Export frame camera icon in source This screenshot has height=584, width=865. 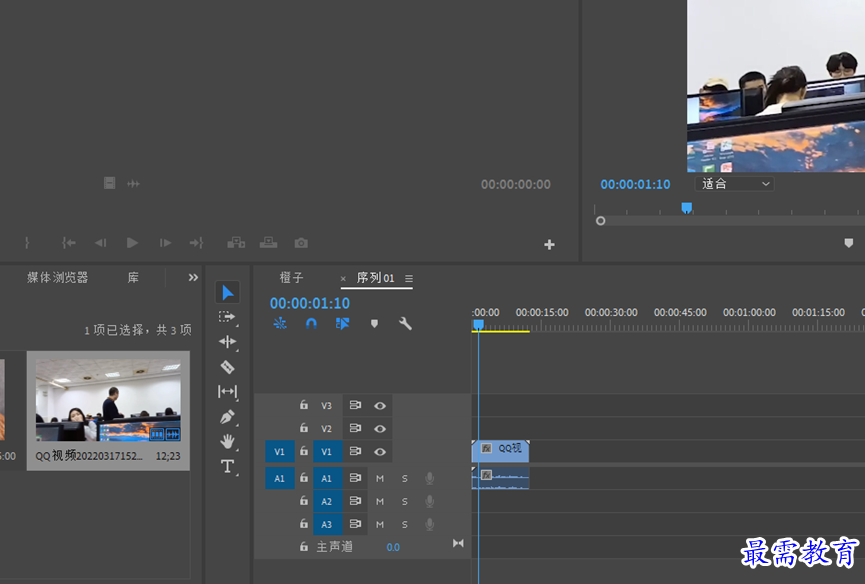(x=301, y=243)
